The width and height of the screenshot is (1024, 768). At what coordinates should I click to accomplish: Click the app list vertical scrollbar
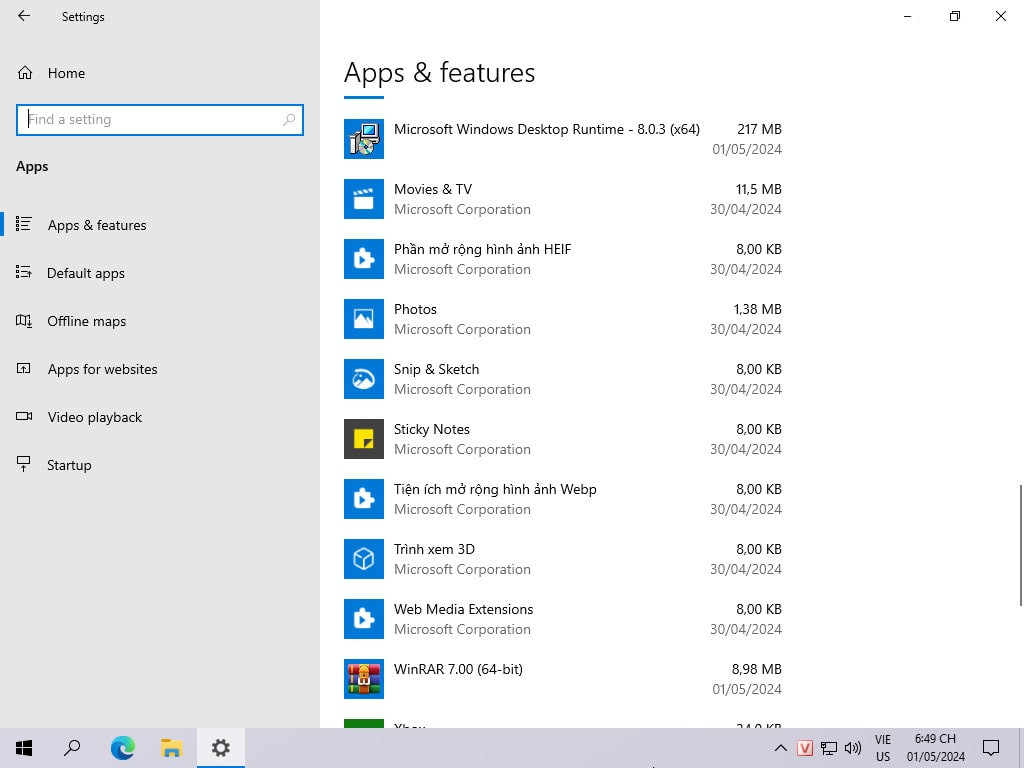pos(1020,545)
